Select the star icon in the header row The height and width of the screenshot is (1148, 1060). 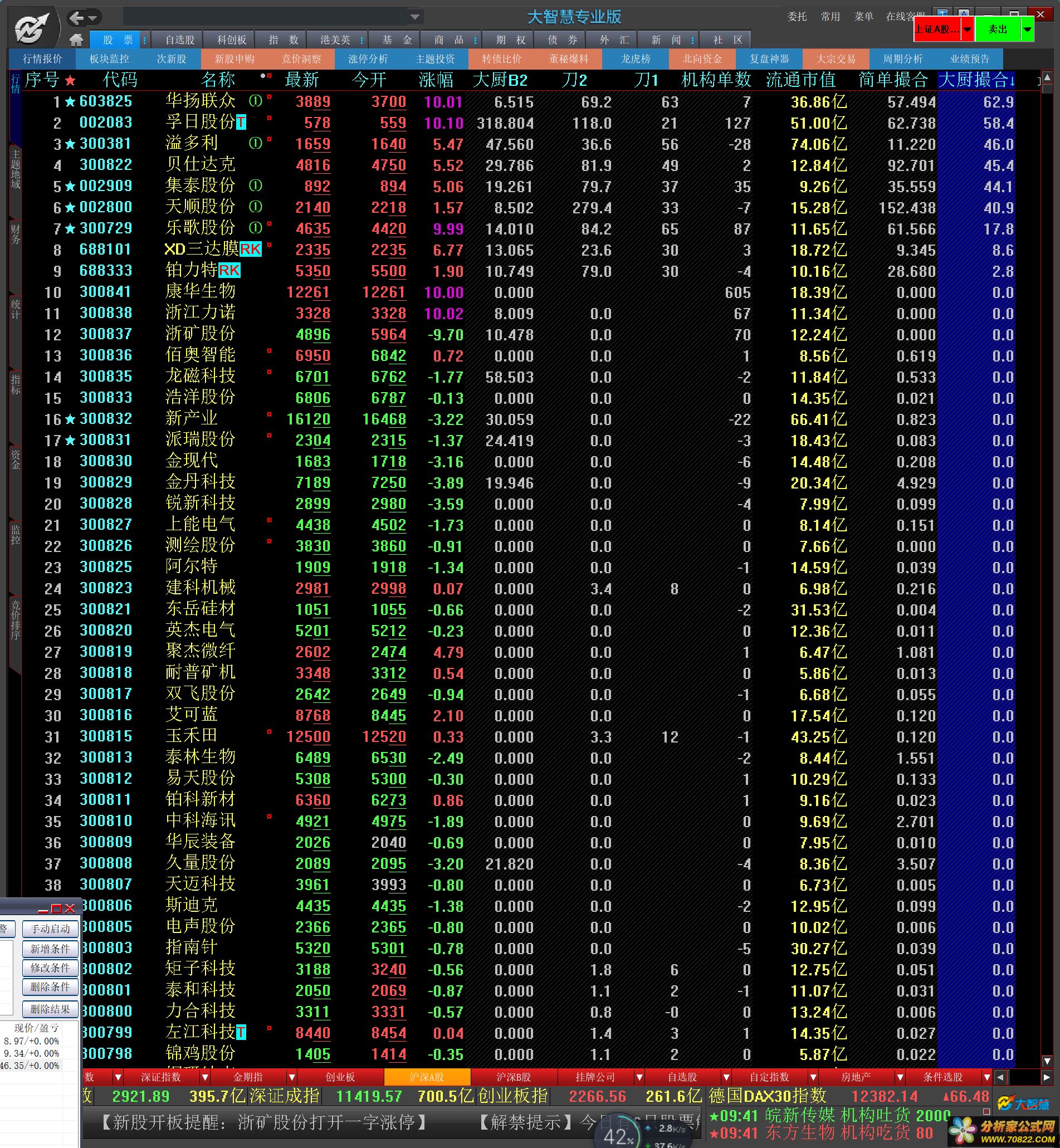point(70,80)
